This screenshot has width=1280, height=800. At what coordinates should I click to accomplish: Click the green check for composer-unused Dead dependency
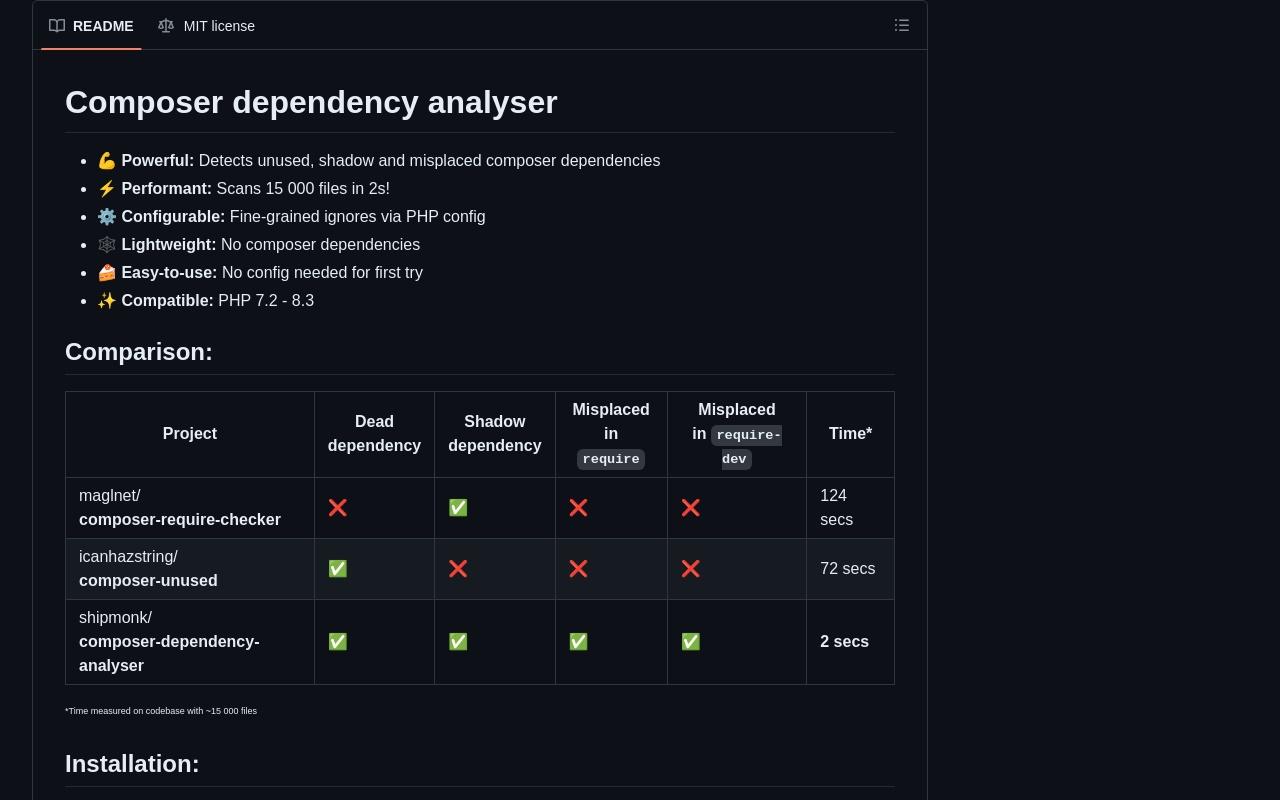[x=338, y=569]
